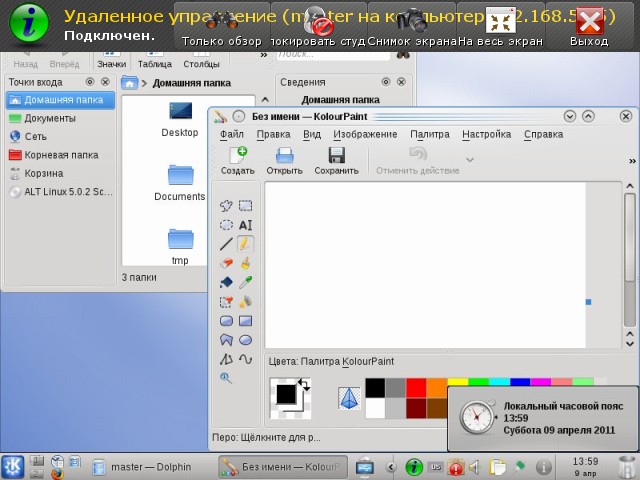Open Документы in Dolphin places panel
The height and width of the screenshot is (480, 640).
point(60,118)
